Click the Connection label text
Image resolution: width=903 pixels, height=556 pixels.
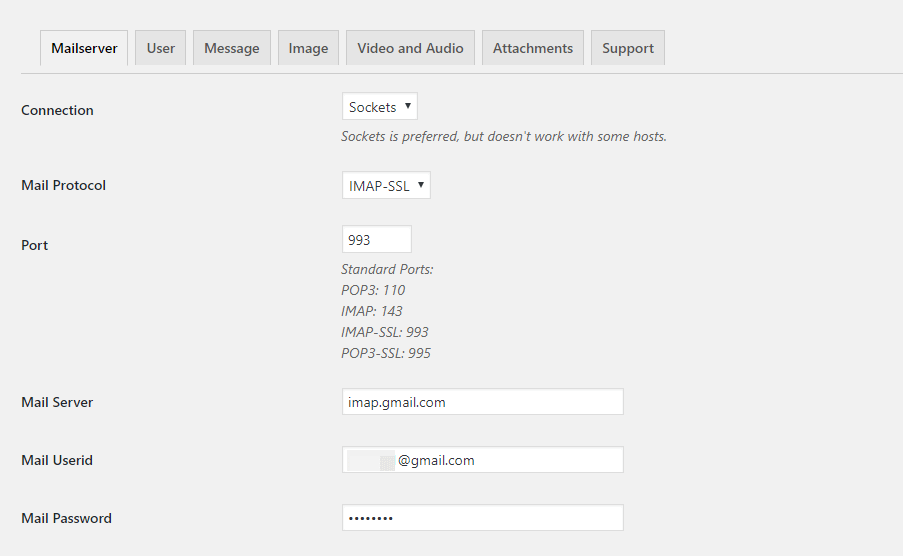(x=57, y=110)
